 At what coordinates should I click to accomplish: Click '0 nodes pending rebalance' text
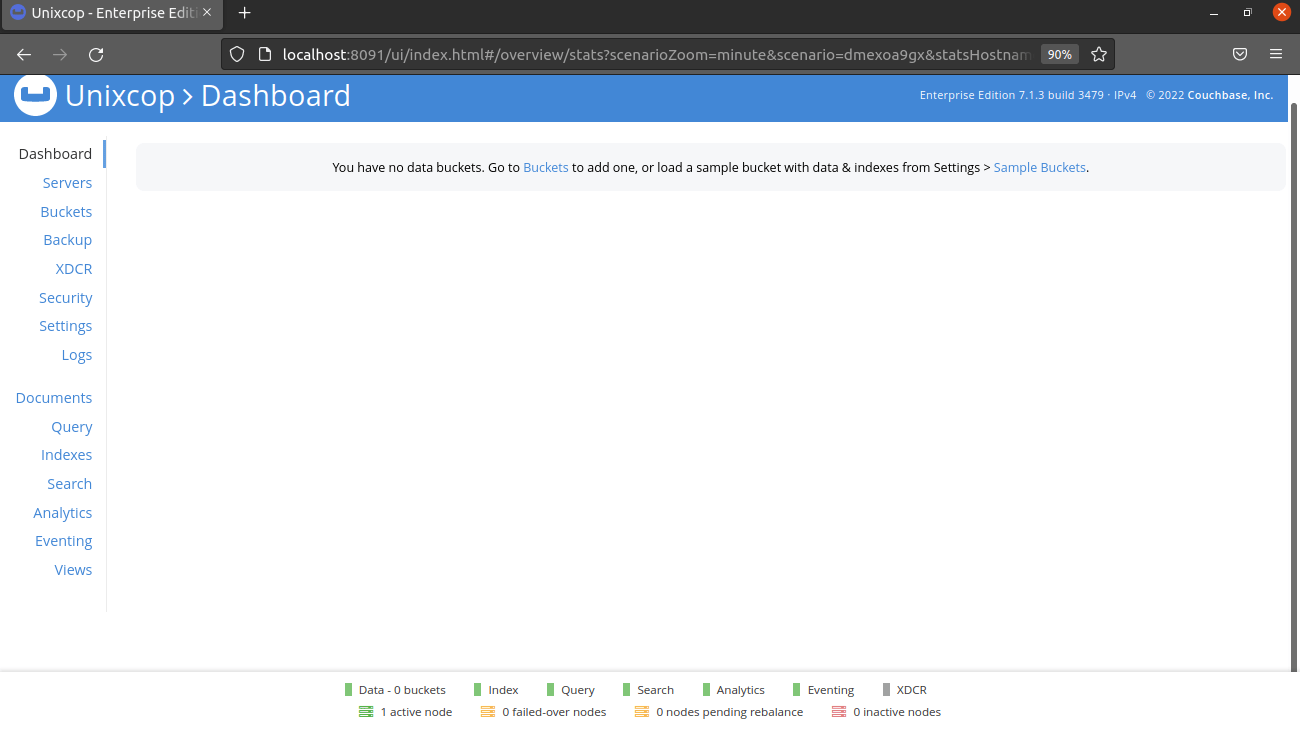730,712
